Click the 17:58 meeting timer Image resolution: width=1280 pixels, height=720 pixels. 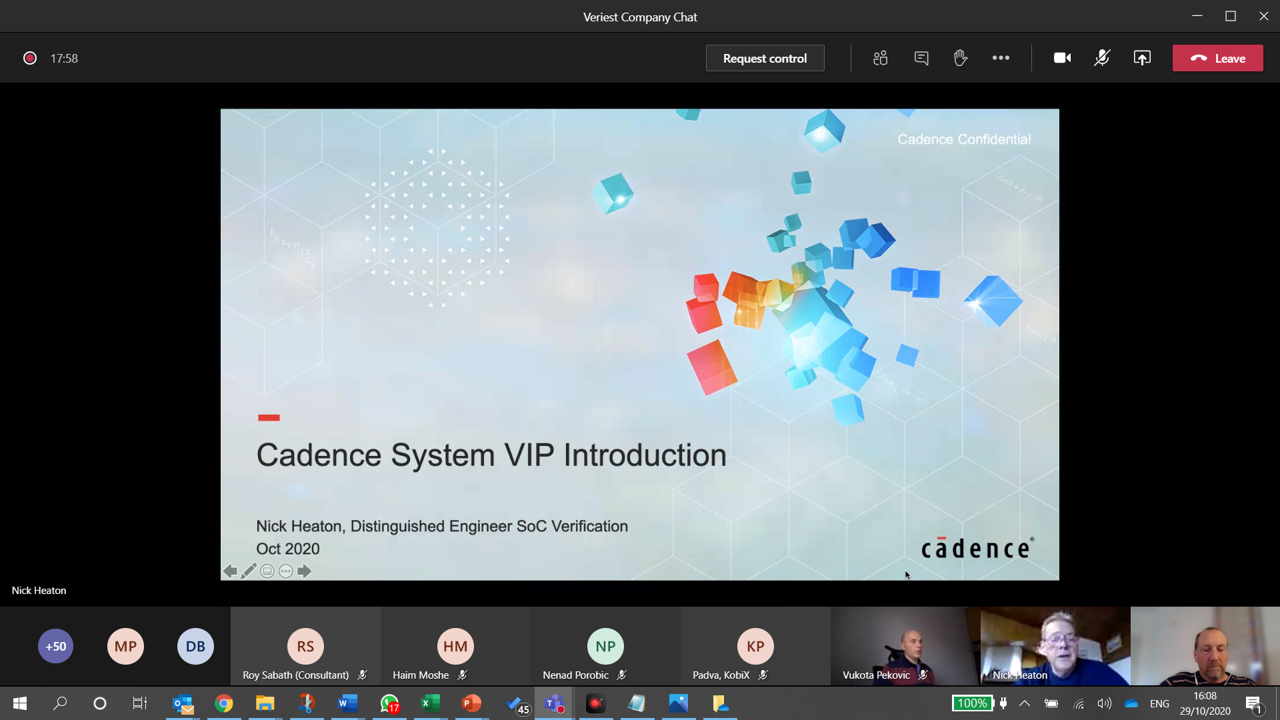click(x=64, y=58)
